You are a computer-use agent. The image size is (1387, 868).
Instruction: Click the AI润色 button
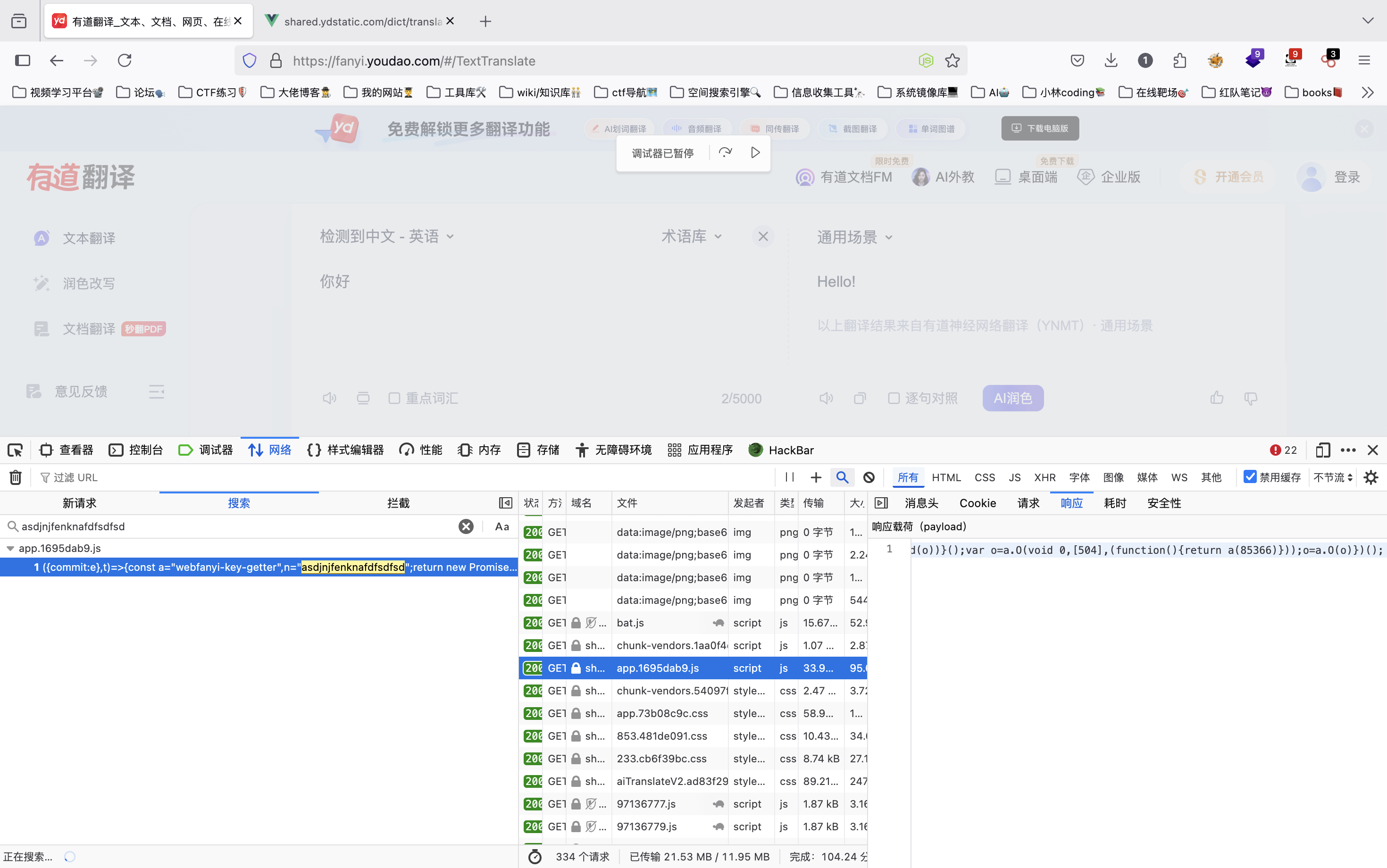click(1013, 399)
